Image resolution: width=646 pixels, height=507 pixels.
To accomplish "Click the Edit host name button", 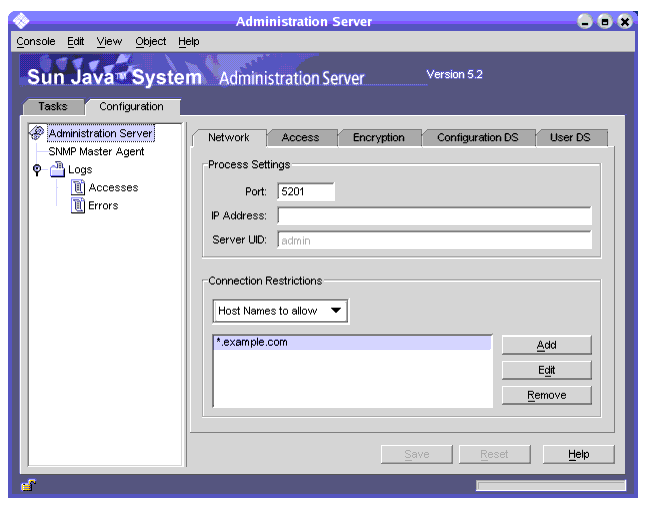I will pyautogui.click(x=547, y=370).
